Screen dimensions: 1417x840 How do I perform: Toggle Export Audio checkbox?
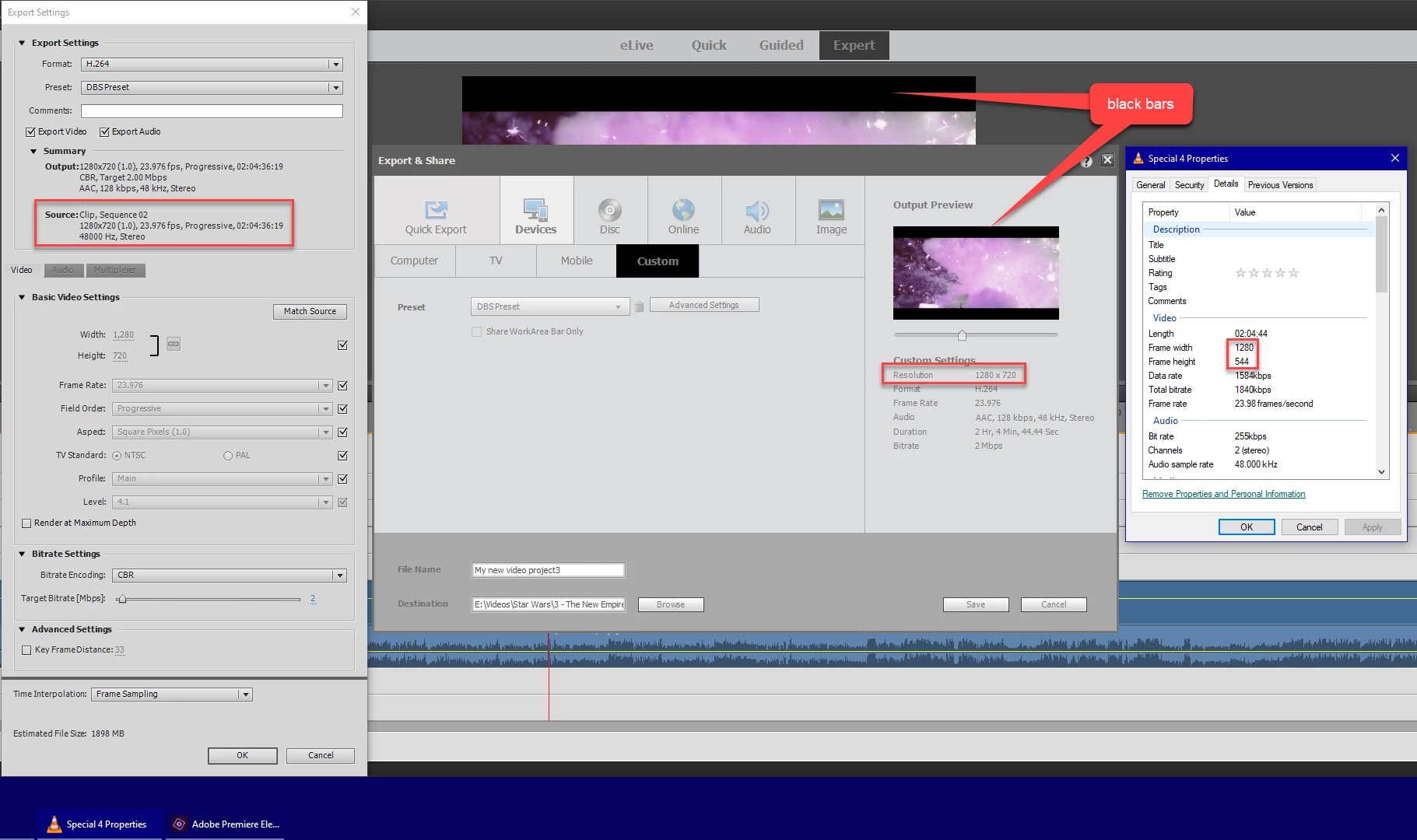click(x=104, y=132)
